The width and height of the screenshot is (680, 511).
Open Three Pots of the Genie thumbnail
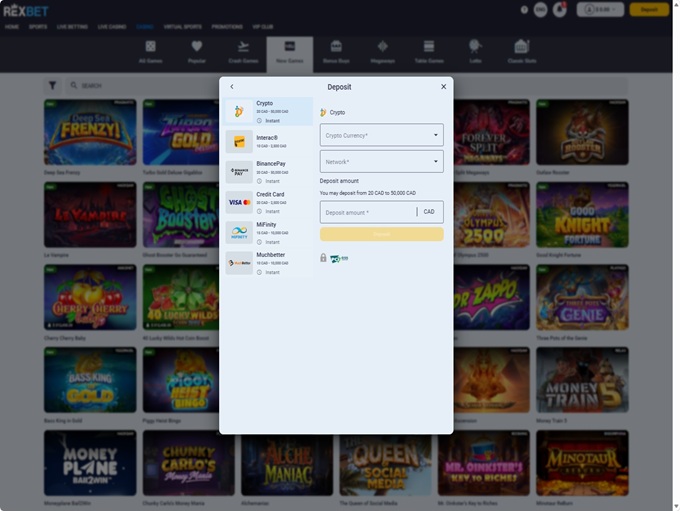582,298
